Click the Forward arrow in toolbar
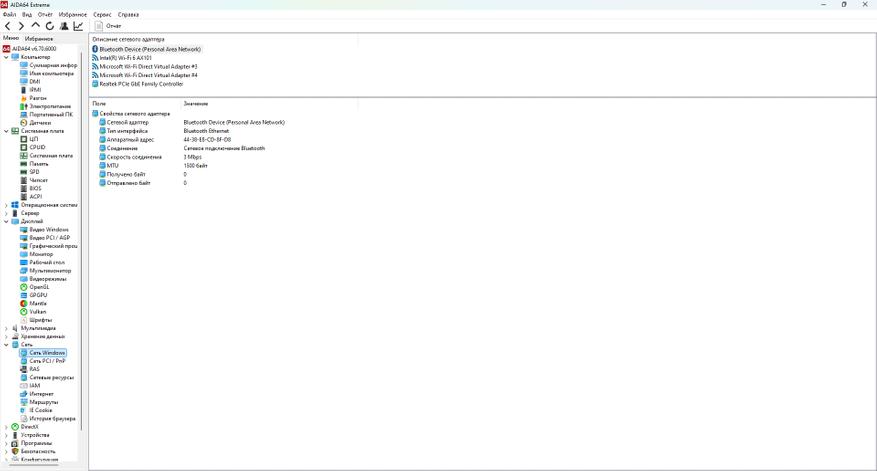Image resolution: width=877 pixels, height=471 pixels. tap(21, 26)
